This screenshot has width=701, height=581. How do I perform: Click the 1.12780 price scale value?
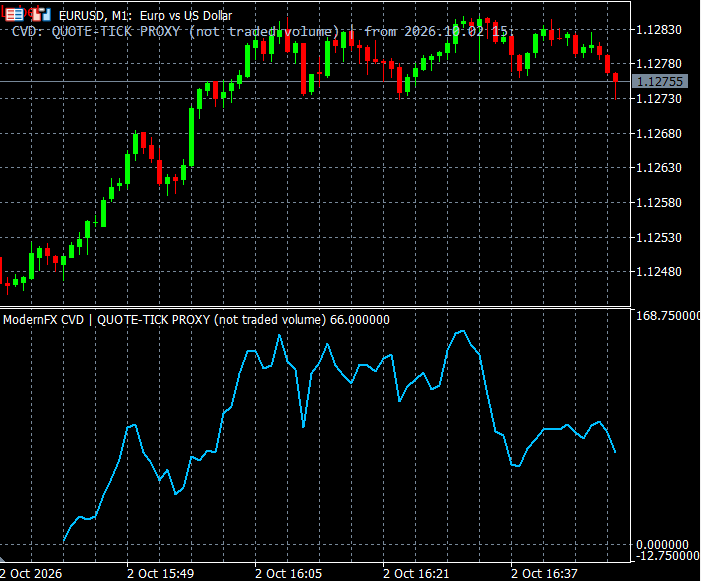point(659,64)
